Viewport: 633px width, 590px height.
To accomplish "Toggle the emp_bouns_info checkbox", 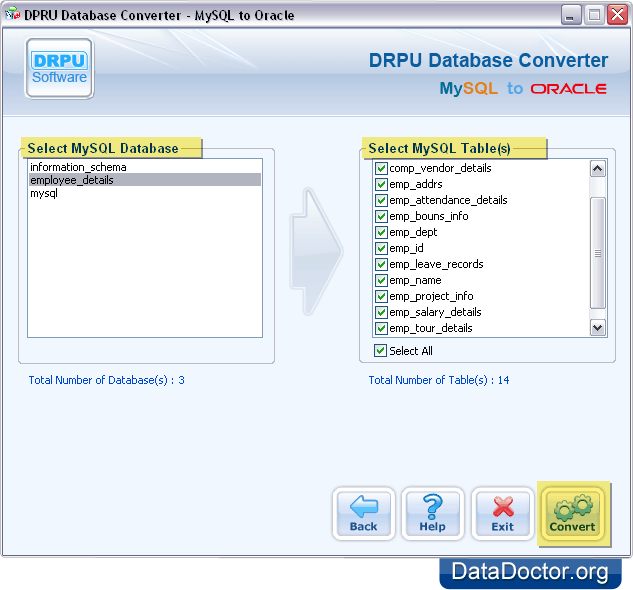I will 381,216.
